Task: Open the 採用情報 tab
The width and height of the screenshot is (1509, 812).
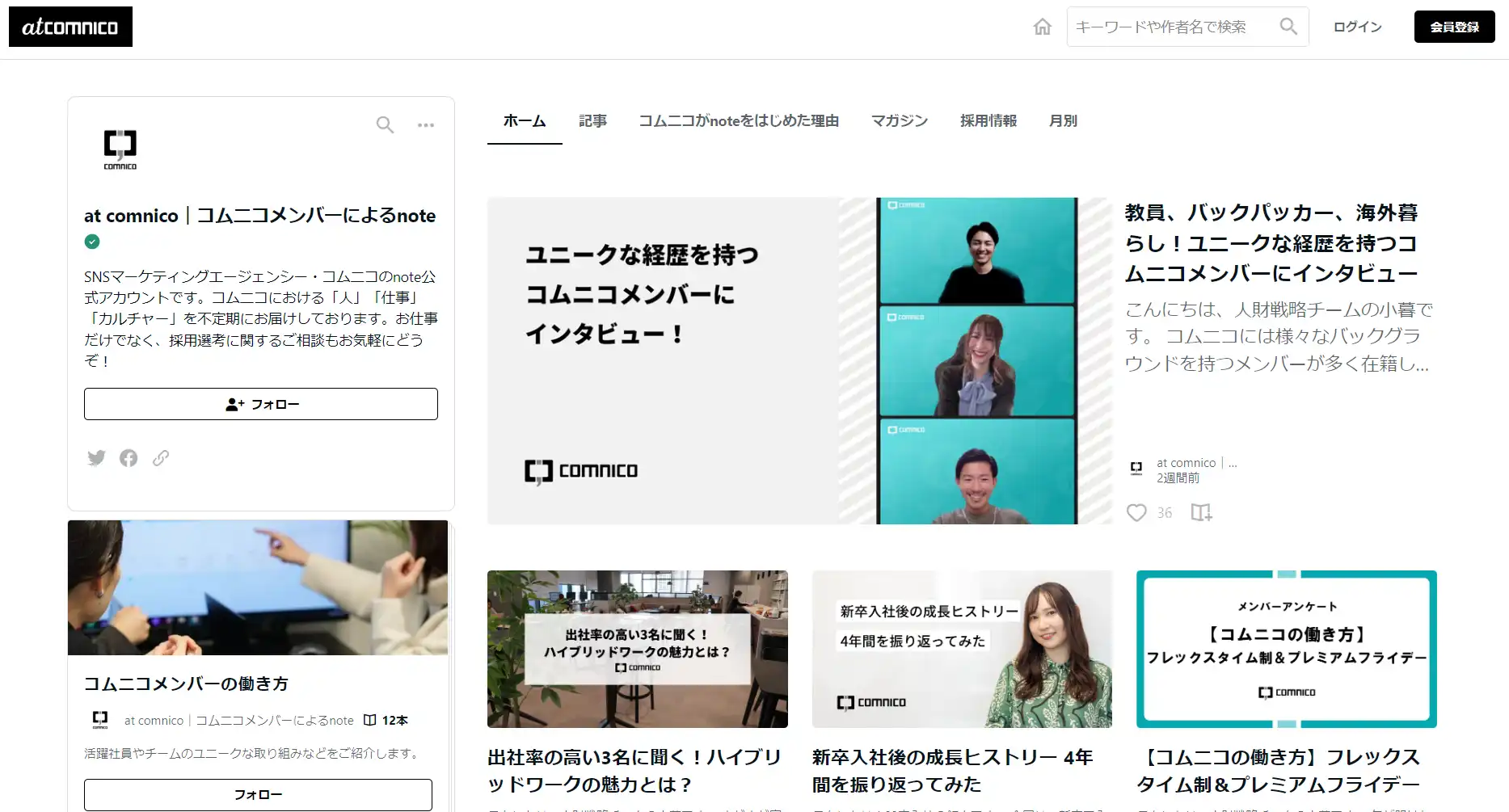Action: (988, 121)
